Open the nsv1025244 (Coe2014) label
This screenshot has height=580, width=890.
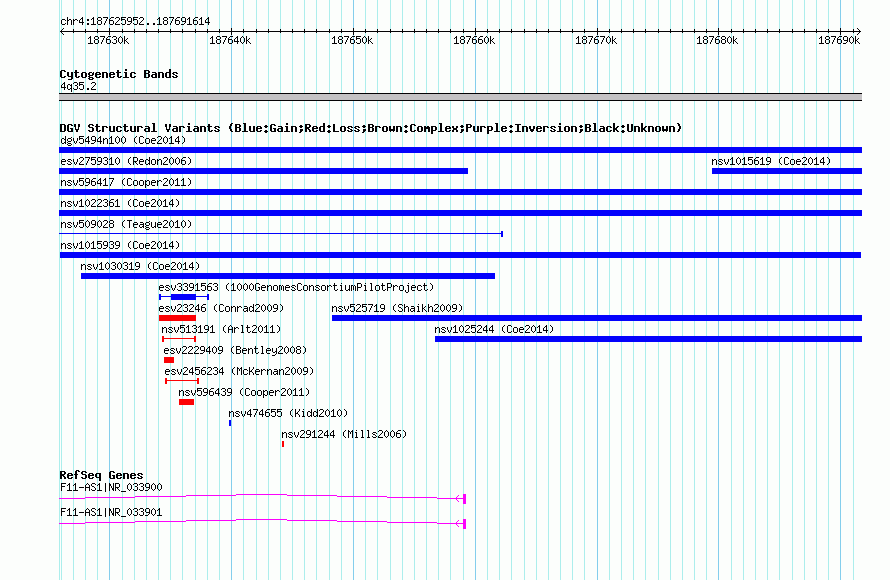point(494,329)
